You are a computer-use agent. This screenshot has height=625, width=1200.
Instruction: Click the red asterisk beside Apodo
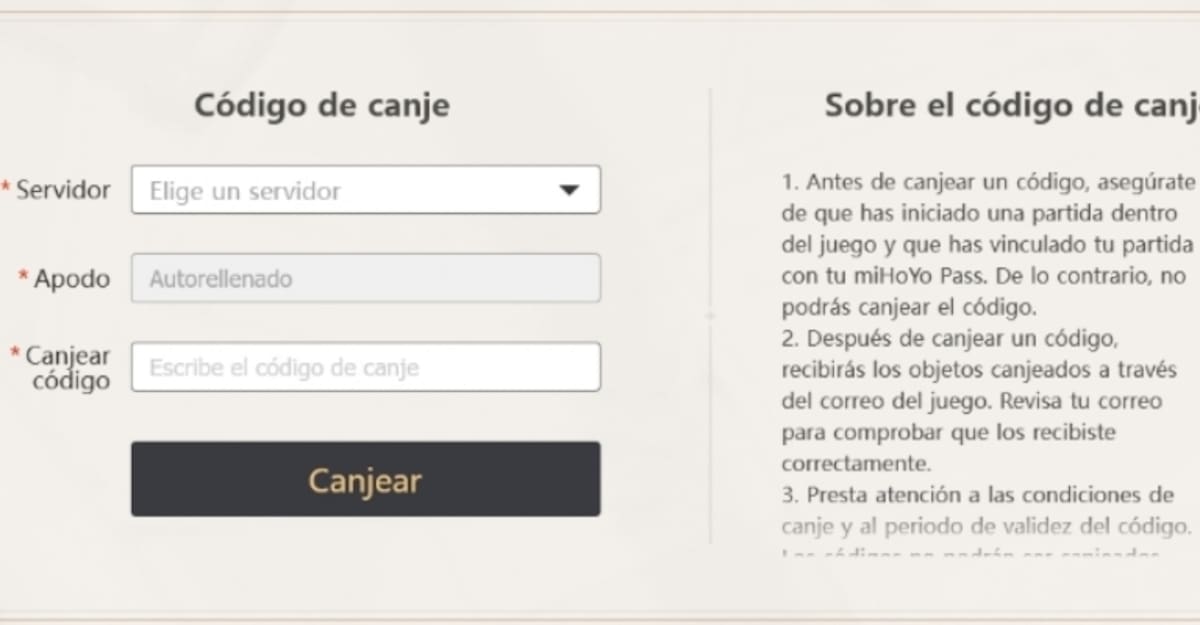23,276
